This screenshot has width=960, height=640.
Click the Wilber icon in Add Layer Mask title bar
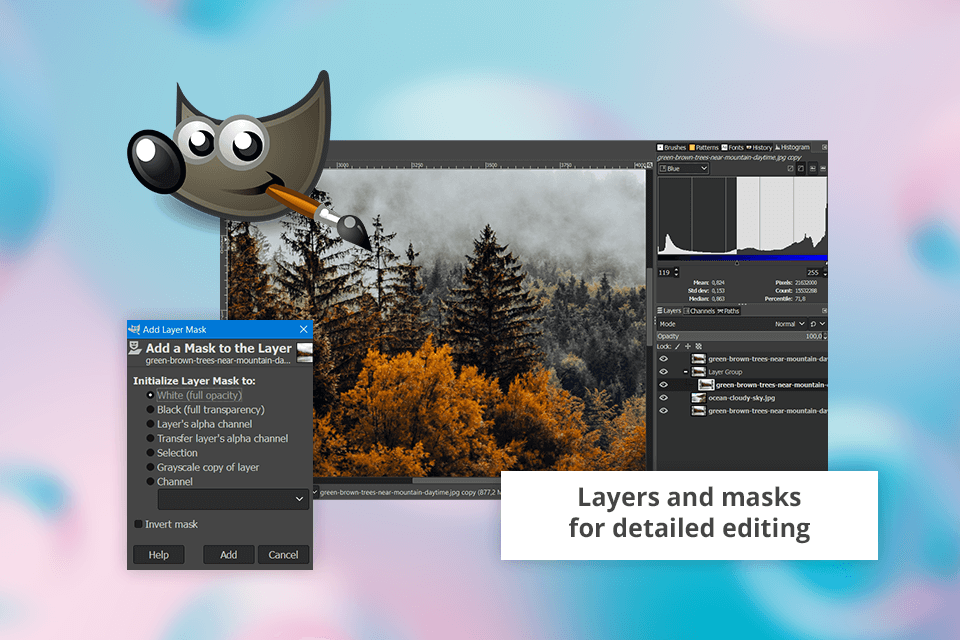tap(135, 329)
